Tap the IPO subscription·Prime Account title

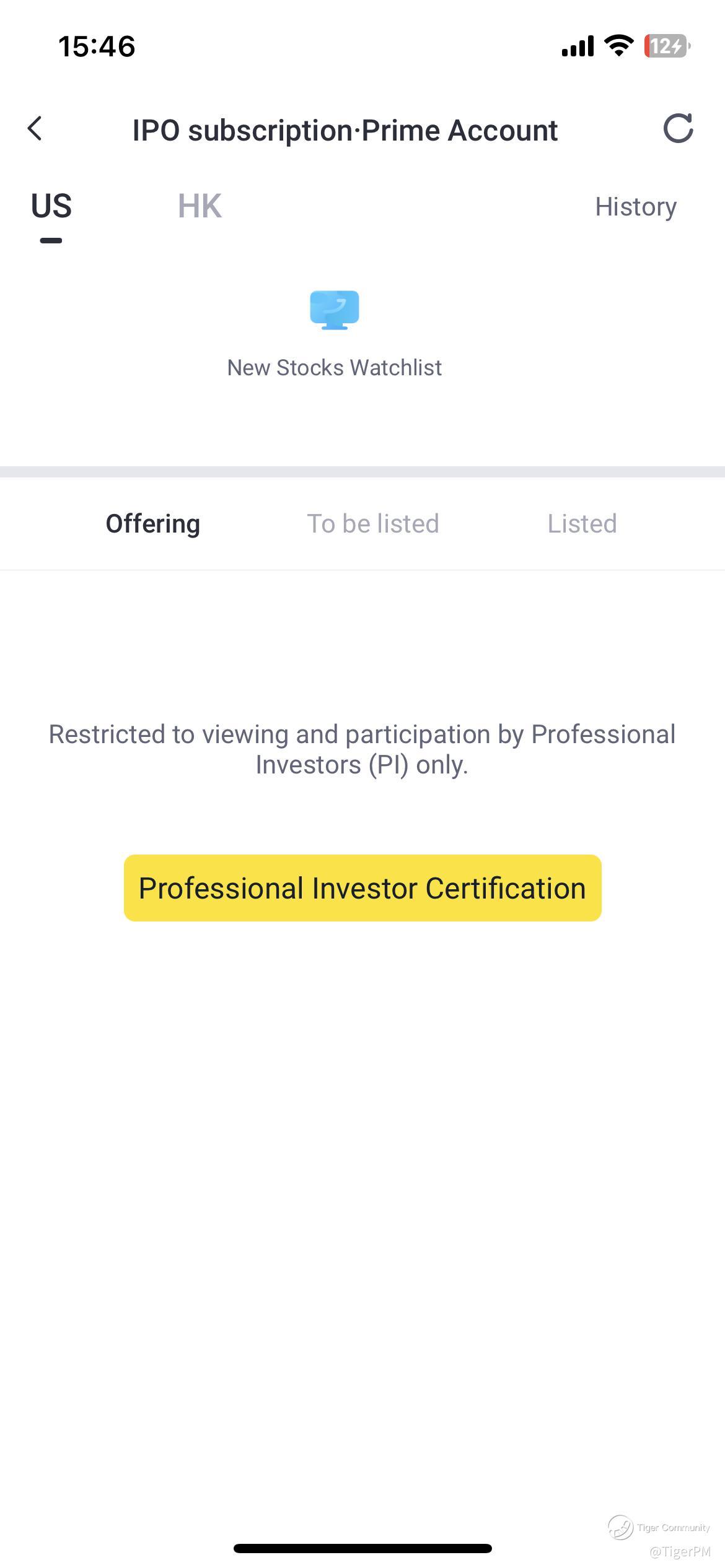(345, 131)
